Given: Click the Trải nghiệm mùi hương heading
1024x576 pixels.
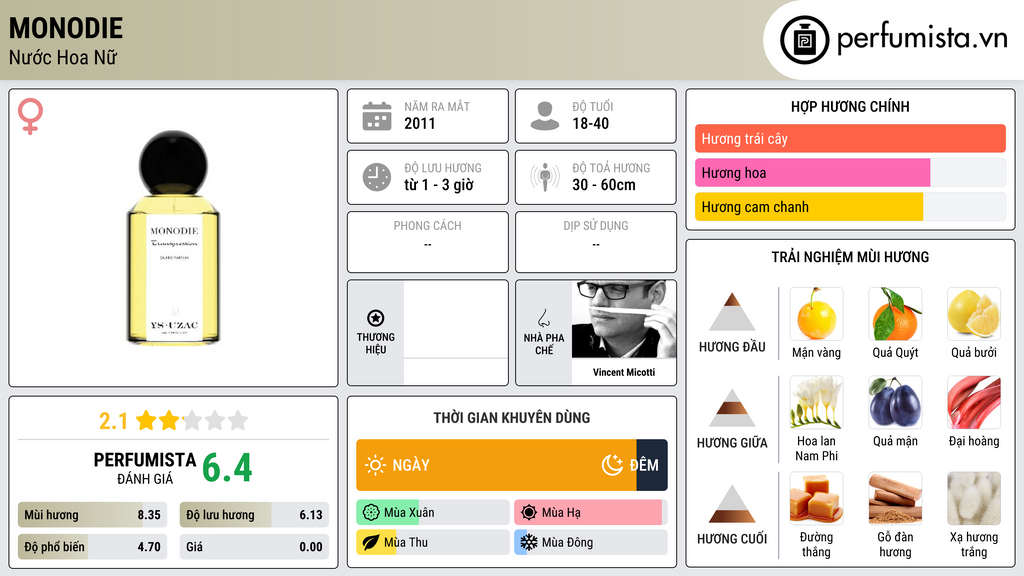Looking at the screenshot, I should (x=850, y=257).
